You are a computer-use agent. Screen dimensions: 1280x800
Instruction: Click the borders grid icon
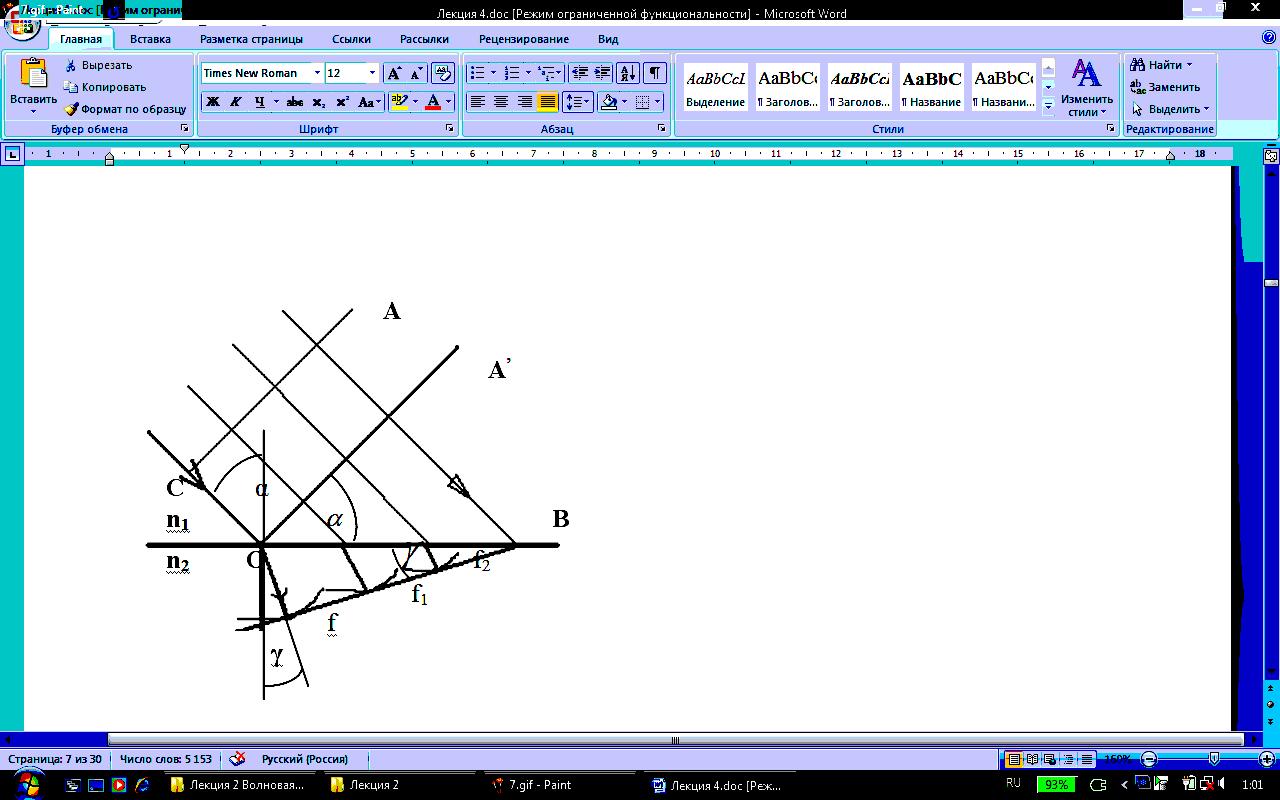coord(642,102)
